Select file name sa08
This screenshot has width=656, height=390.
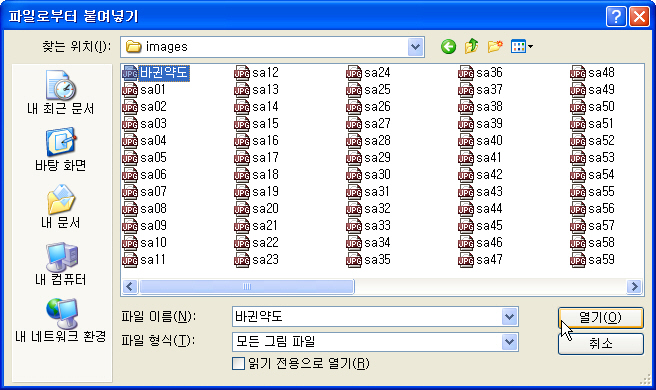(x=154, y=208)
